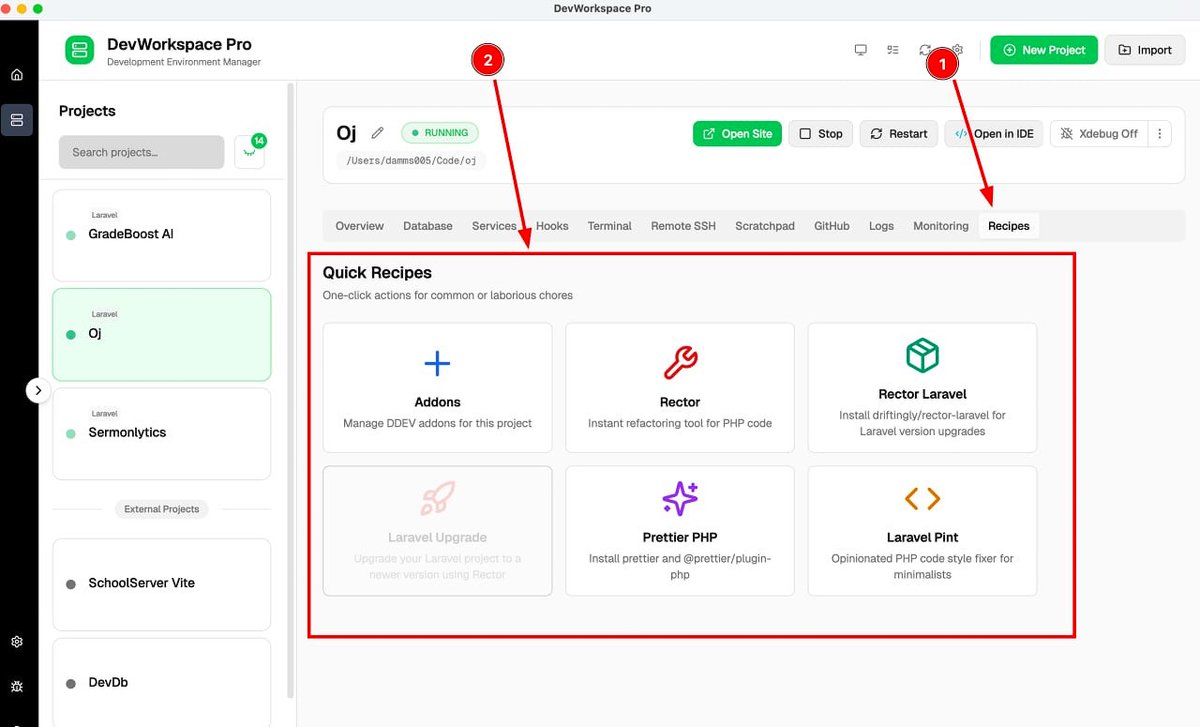Expand the sidebar with the chevron arrow

pyautogui.click(x=38, y=390)
